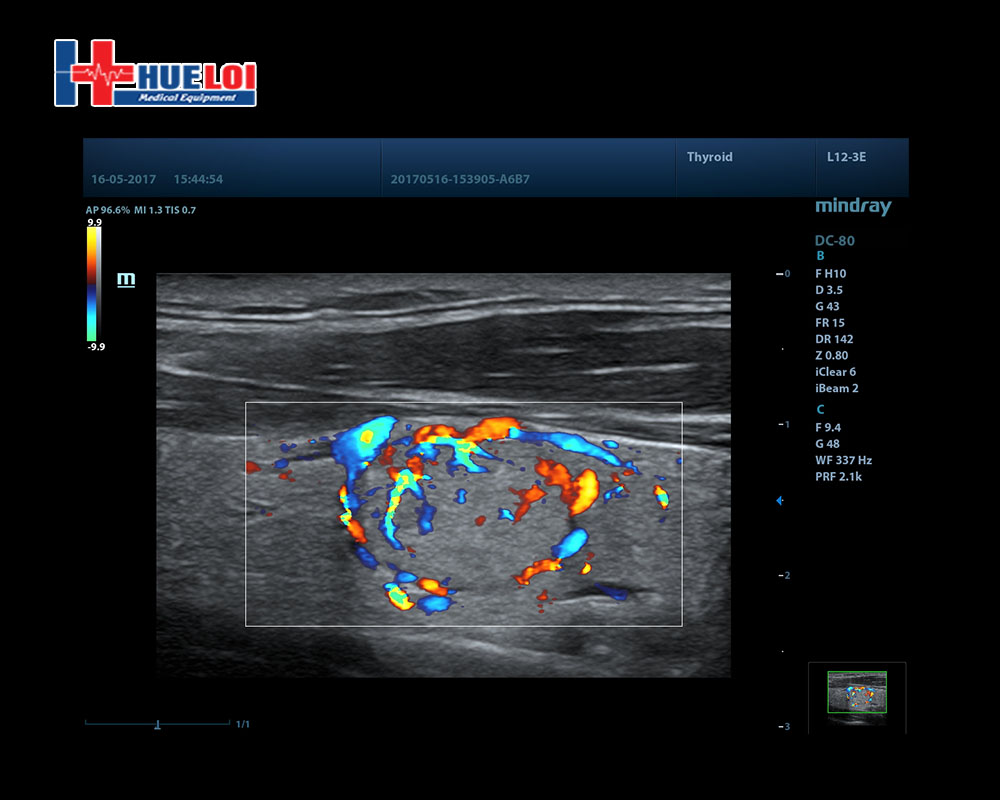Click the '9.9' top velocity scale value
Image resolution: width=1000 pixels, height=800 pixels.
click(x=94, y=223)
